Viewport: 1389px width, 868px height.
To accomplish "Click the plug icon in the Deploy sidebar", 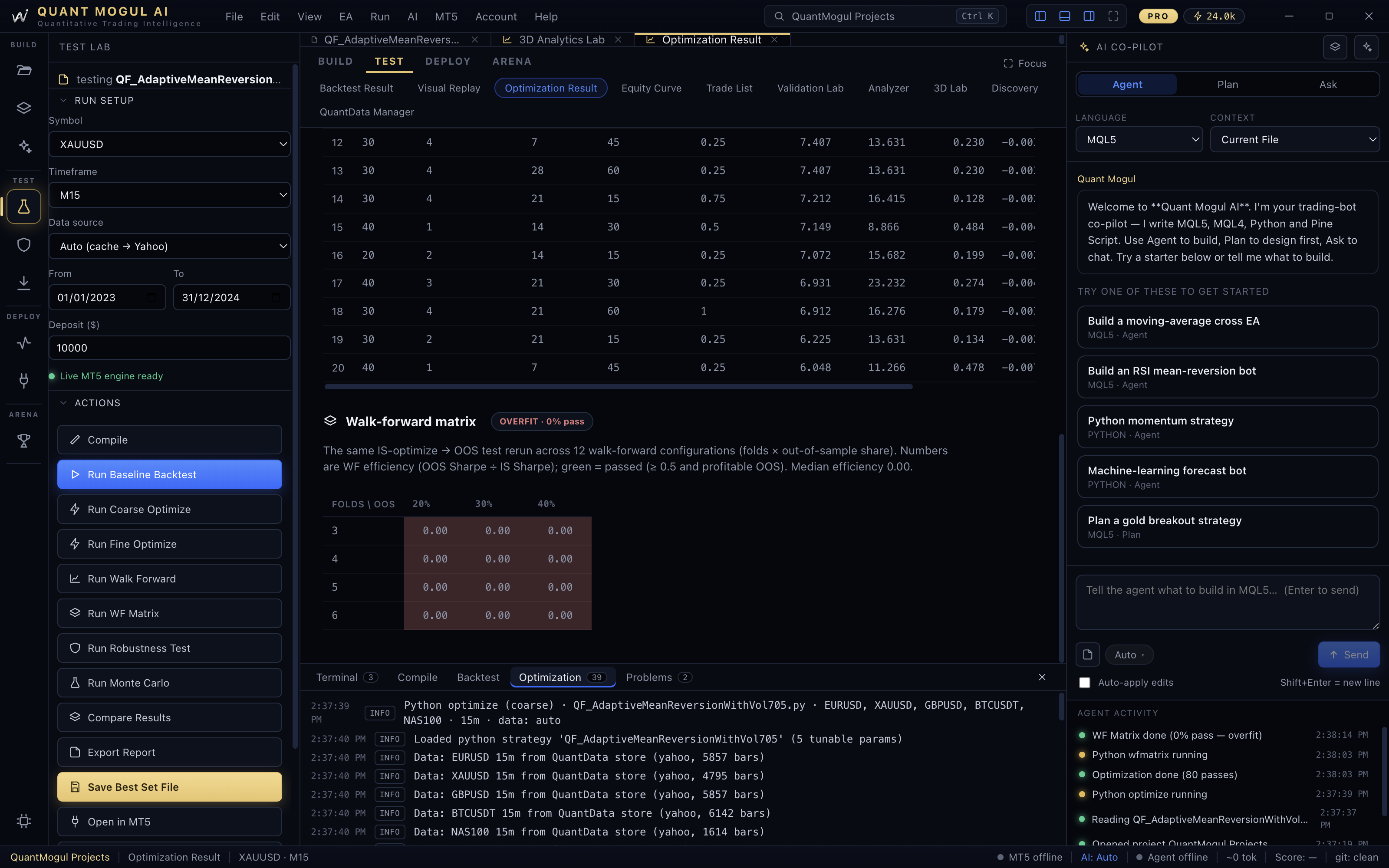I will tap(23, 380).
